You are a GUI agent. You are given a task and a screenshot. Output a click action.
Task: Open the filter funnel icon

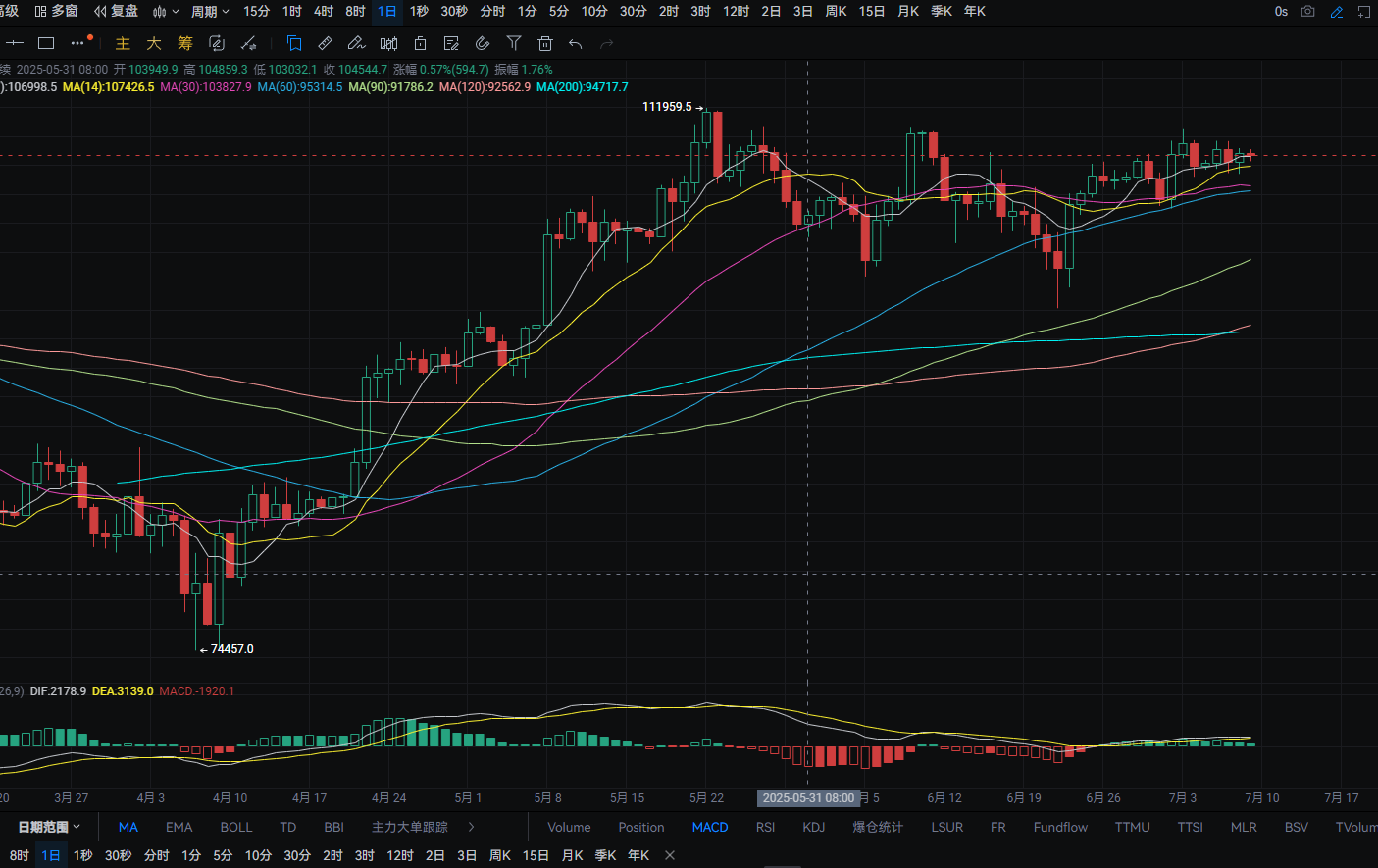[x=514, y=43]
